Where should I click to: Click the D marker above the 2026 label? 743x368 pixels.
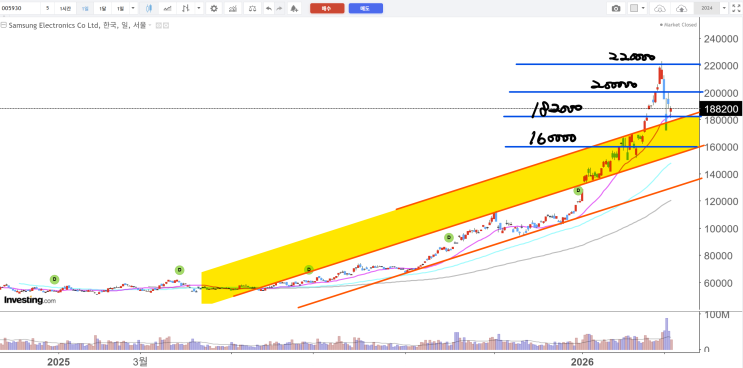578,191
